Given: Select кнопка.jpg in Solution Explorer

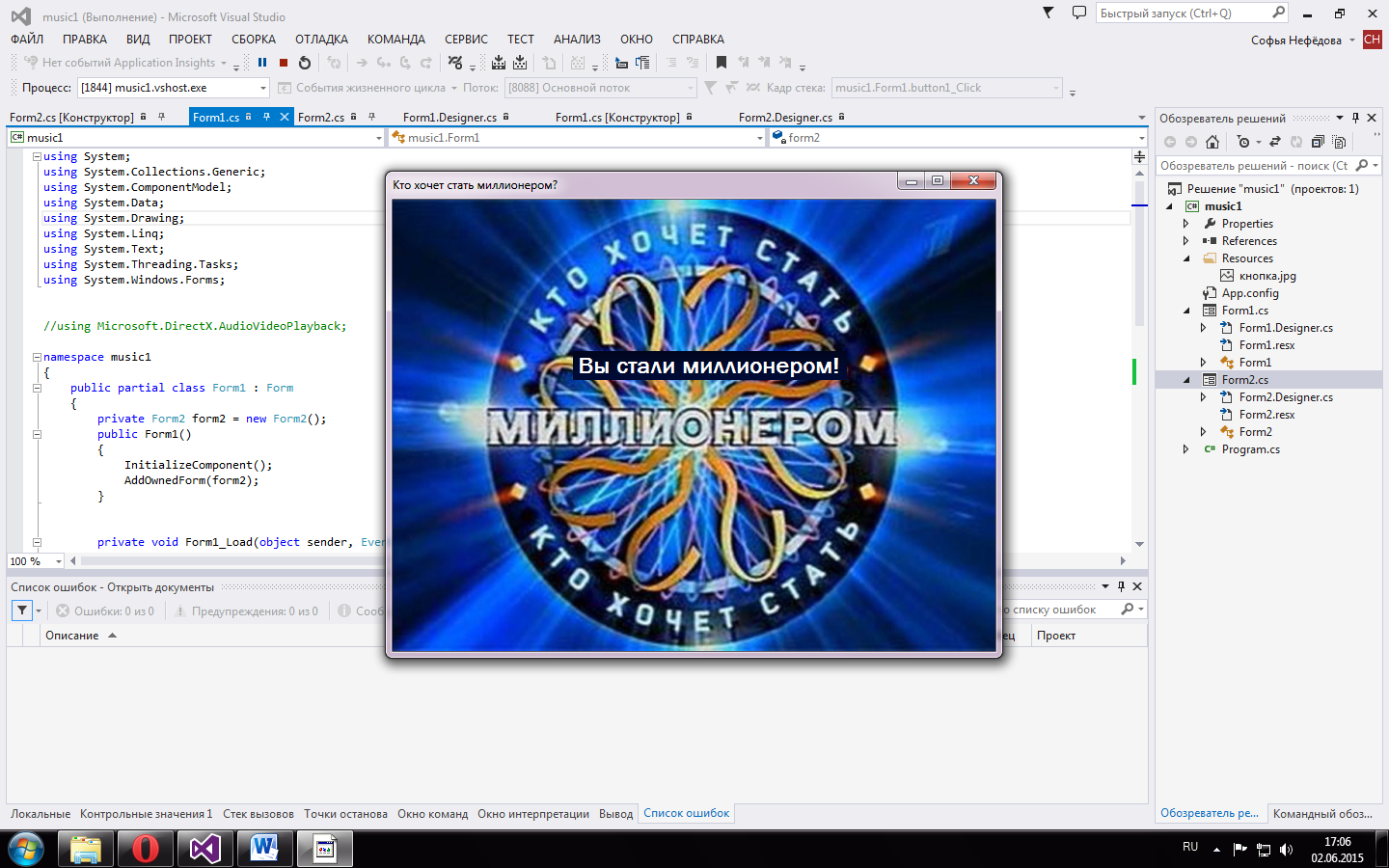Looking at the screenshot, I should point(1267,276).
